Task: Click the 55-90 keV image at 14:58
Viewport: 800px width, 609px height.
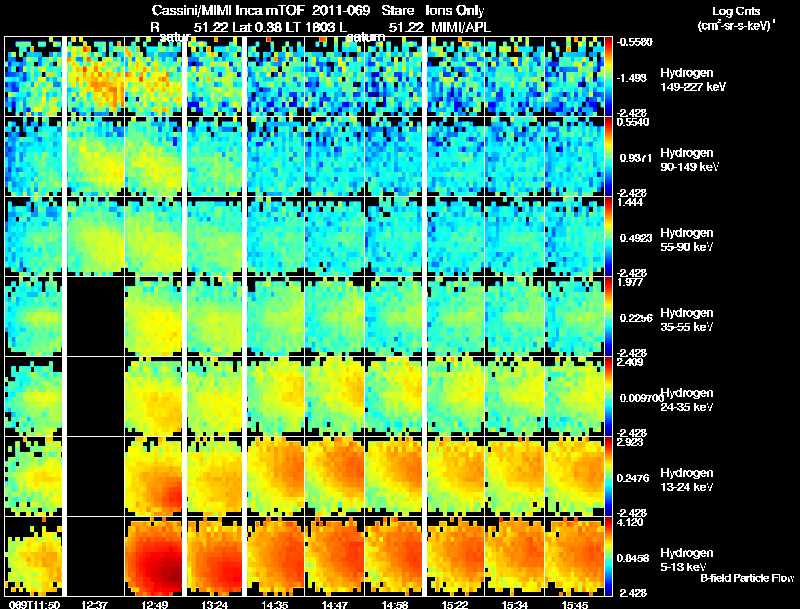Action: click(394, 237)
